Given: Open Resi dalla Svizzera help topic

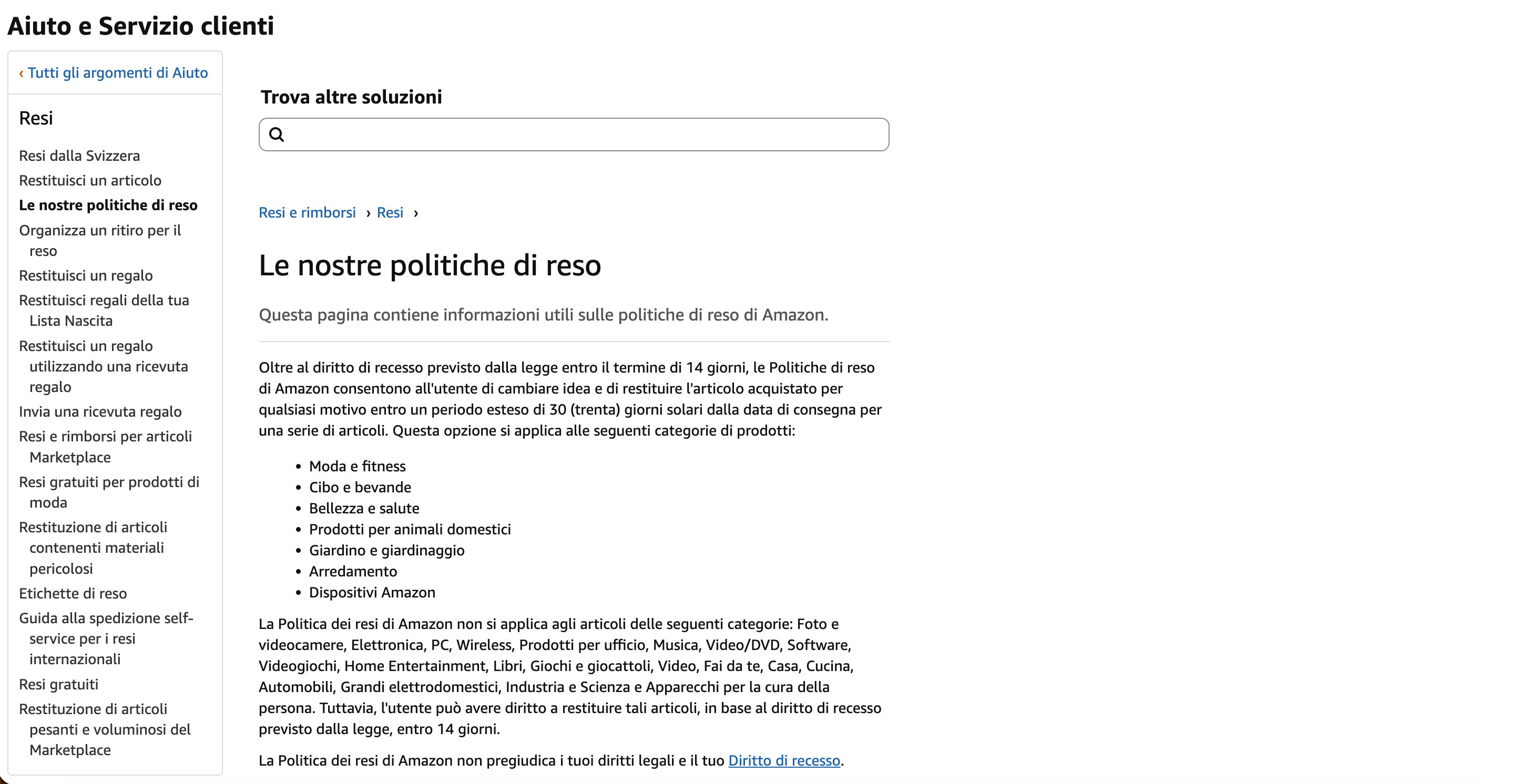Looking at the screenshot, I should point(79,156).
